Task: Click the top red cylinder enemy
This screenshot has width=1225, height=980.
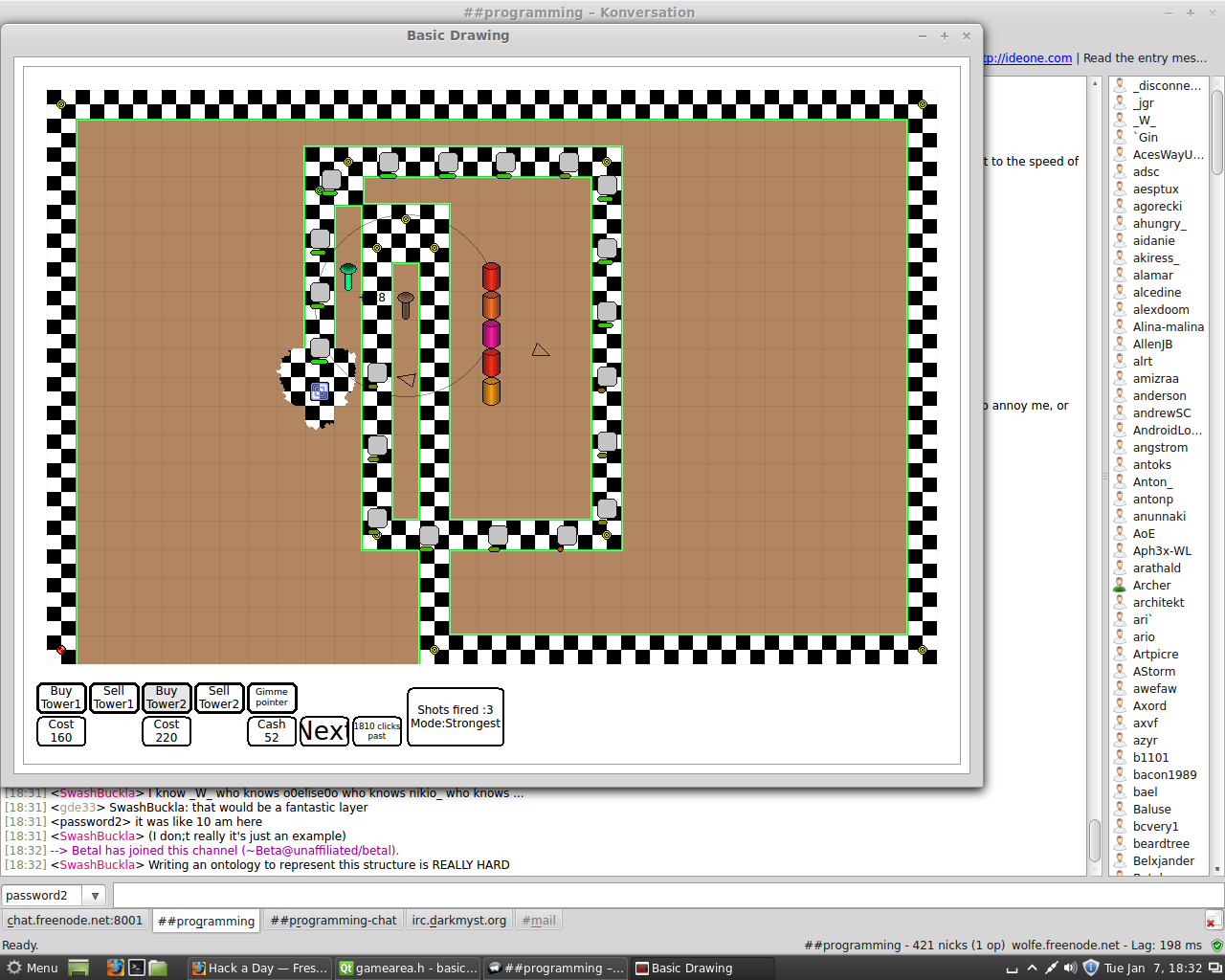Action: tap(491, 277)
